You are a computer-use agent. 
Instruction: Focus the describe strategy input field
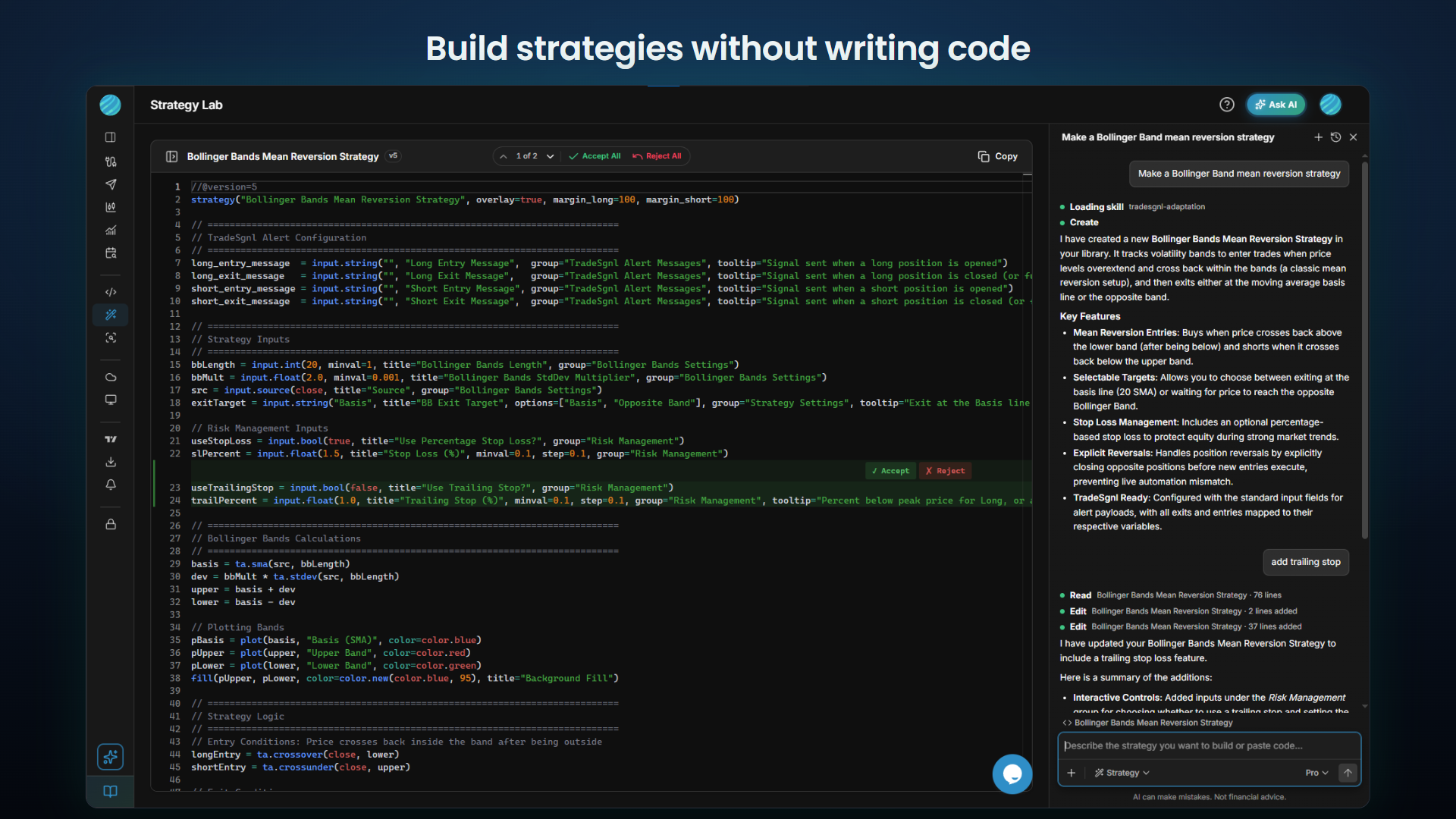click(1209, 745)
